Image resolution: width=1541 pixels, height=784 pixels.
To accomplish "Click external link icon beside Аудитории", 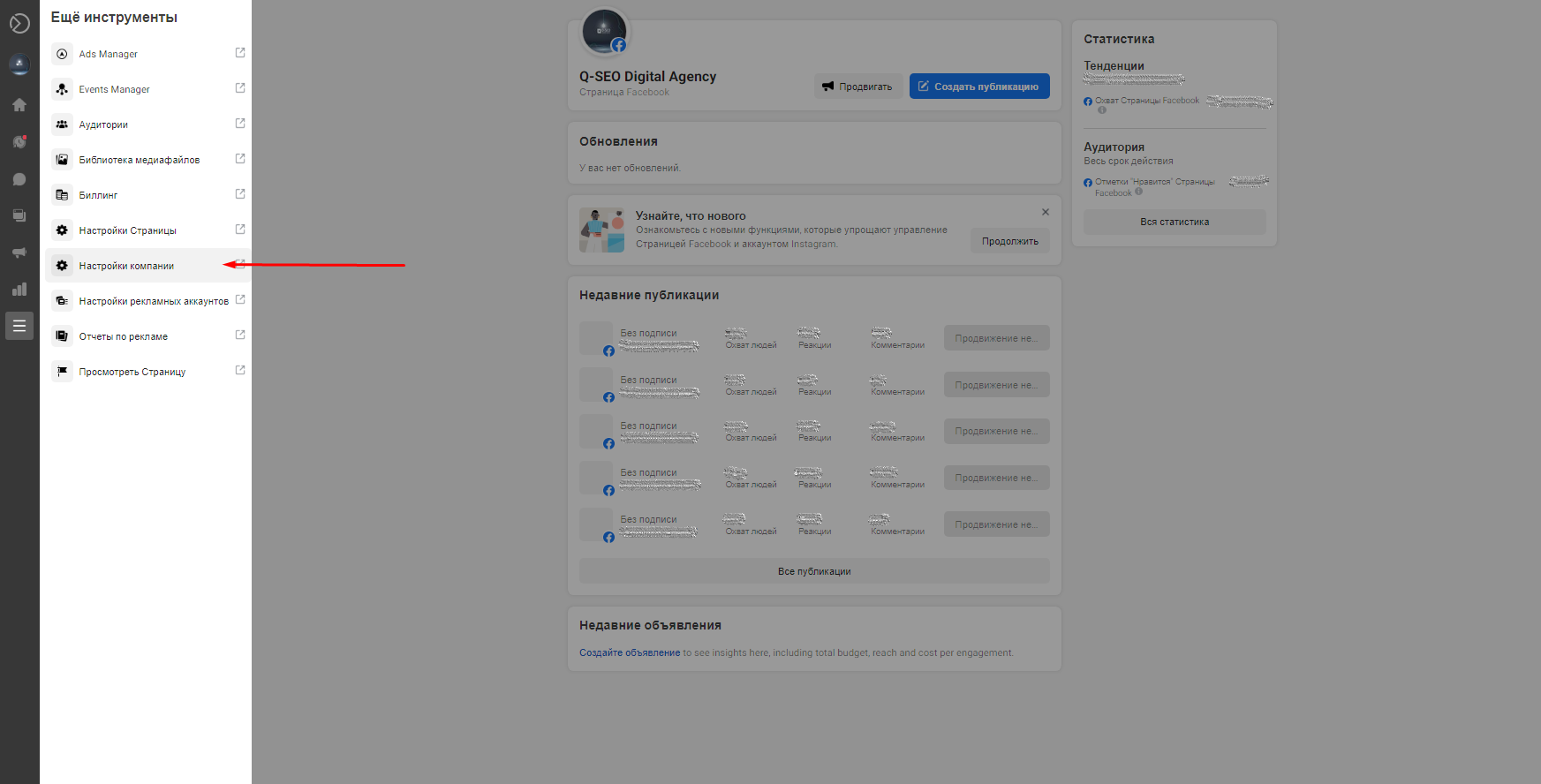I will [240, 124].
